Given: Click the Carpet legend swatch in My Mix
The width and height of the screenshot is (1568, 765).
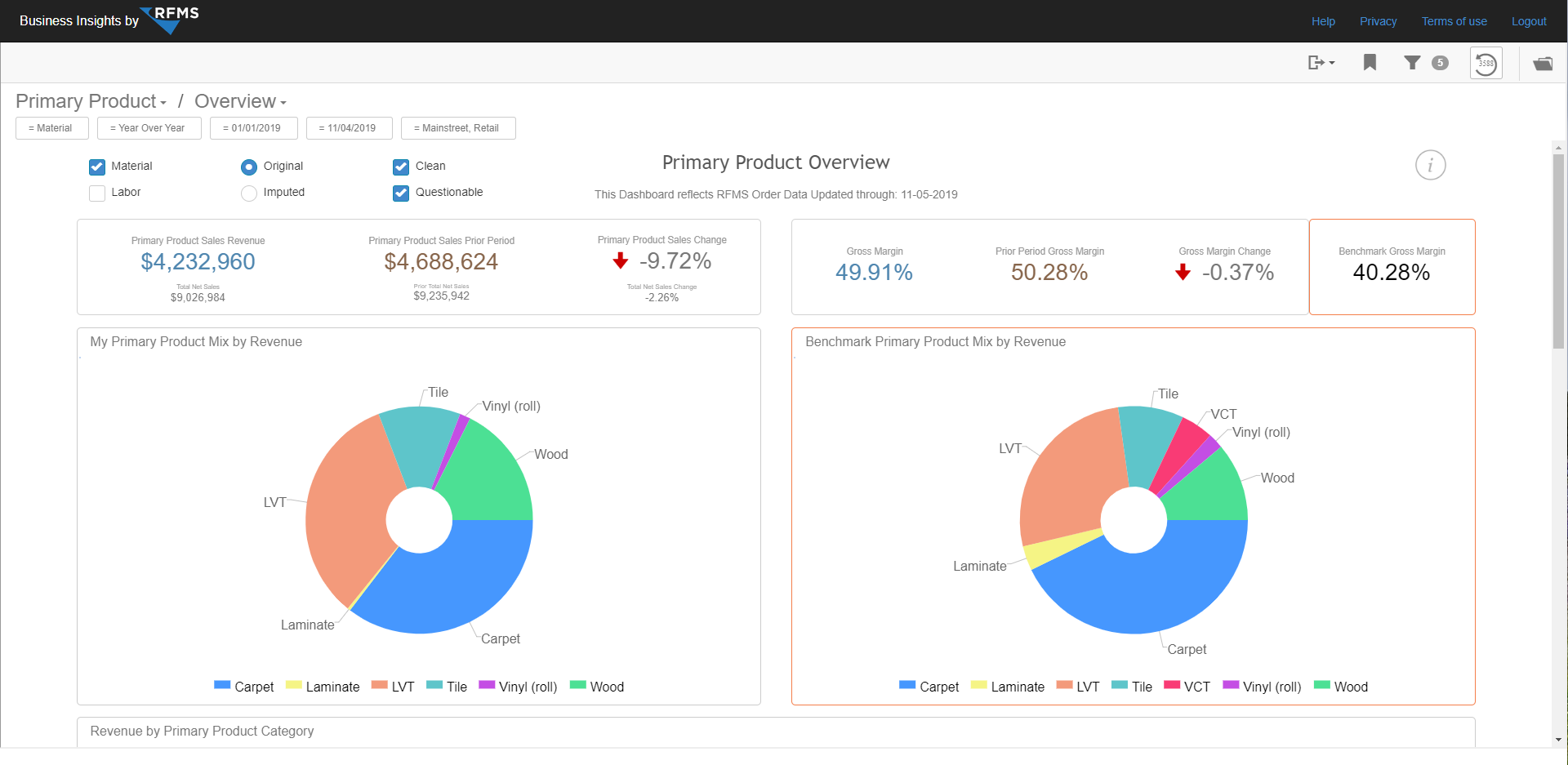Looking at the screenshot, I should tap(222, 686).
